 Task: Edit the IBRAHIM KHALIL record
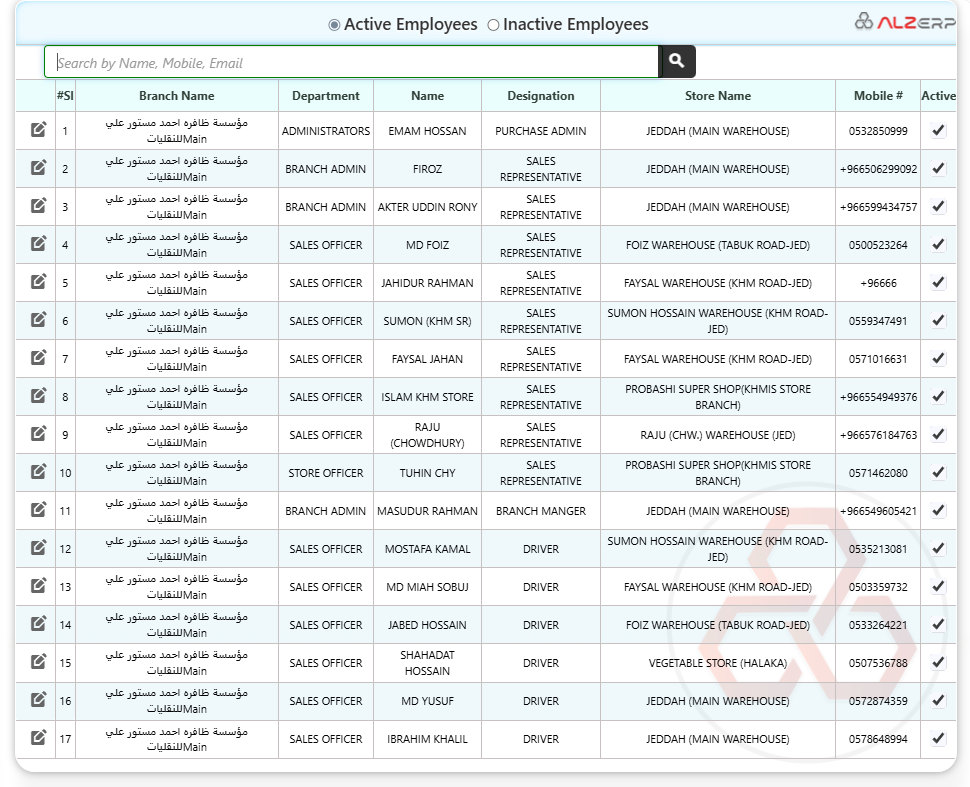[x=38, y=738]
